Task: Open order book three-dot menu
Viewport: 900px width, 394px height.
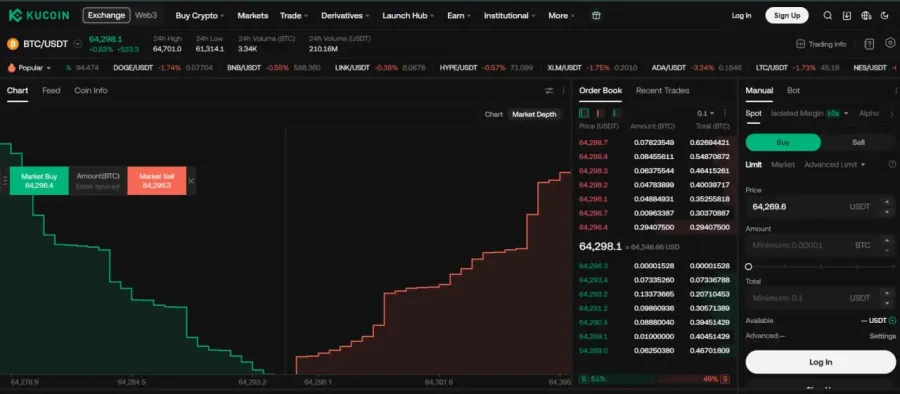Action: tap(725, 113)
